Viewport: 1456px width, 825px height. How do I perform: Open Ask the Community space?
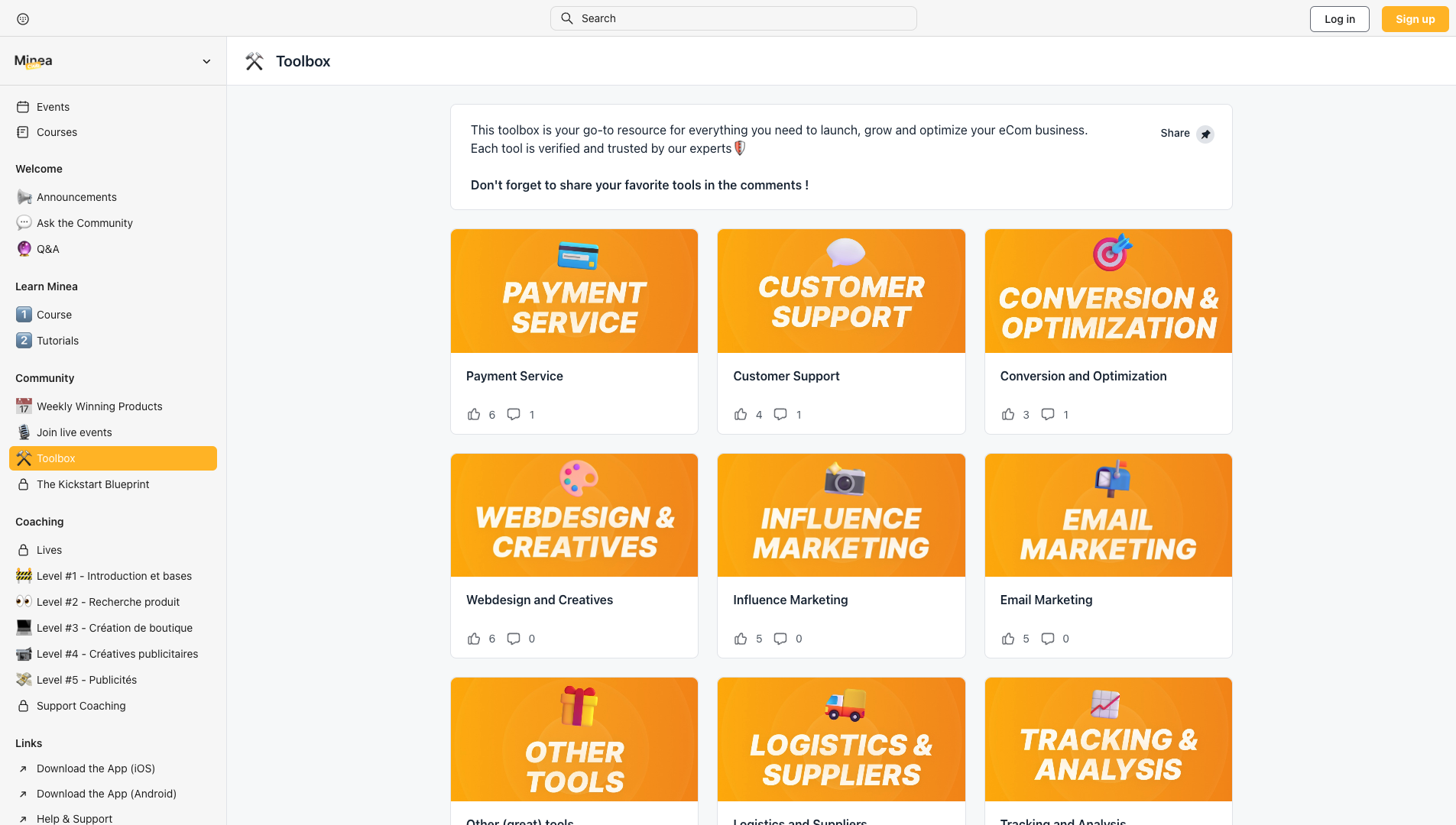[84, 223]
